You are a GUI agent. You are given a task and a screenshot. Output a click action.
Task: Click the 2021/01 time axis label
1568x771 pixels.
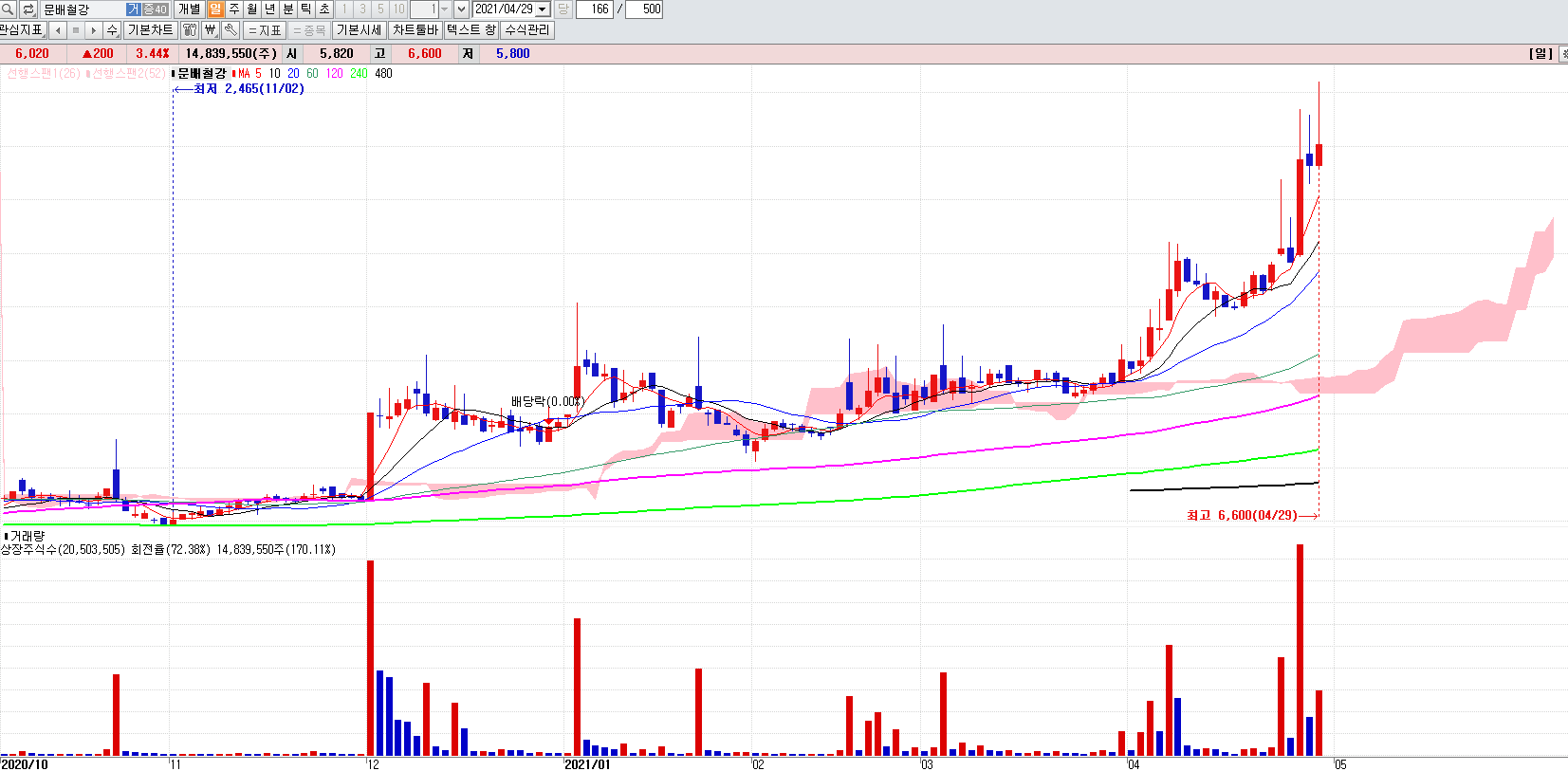coord(588,764)
